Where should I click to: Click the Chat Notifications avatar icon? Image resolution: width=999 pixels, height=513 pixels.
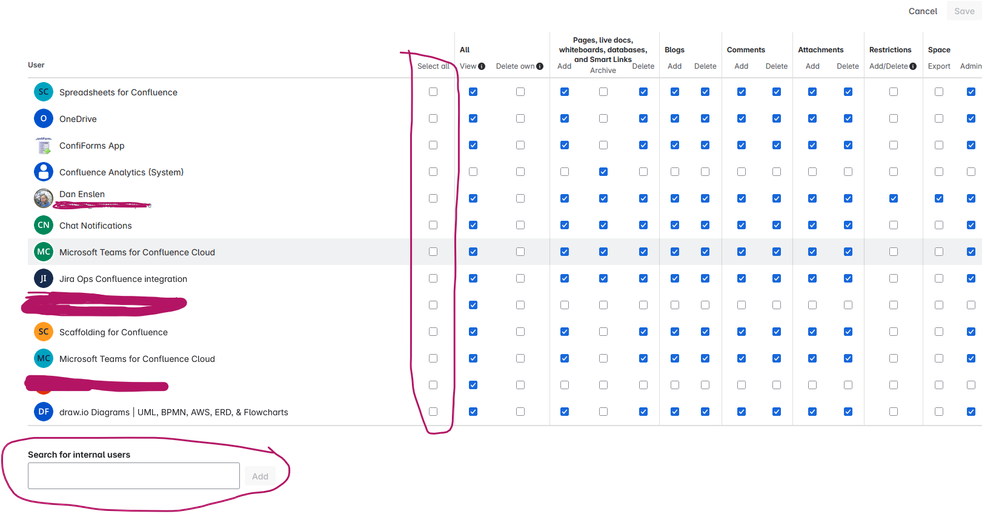[43, 225]
